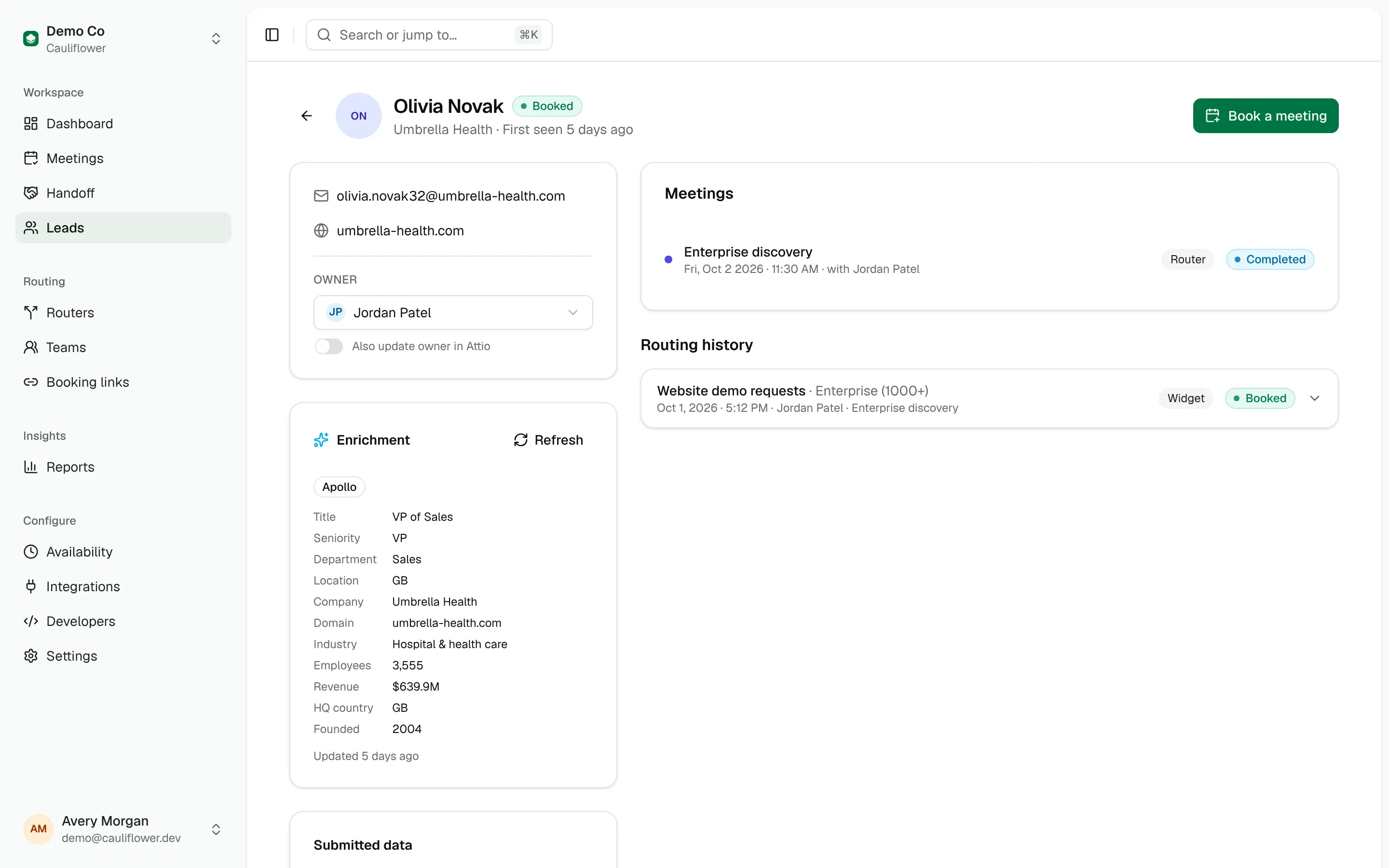Open Settings in the sidebar

coord(123,656)
